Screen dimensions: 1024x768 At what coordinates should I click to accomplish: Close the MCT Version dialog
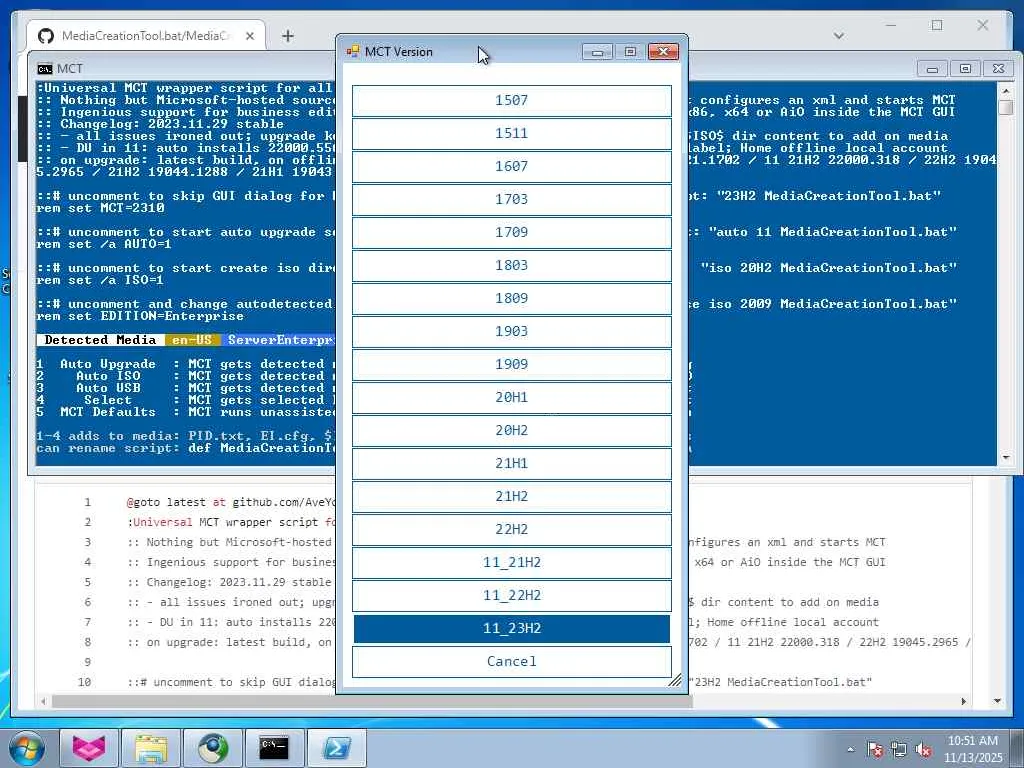[x=664, y=52]
